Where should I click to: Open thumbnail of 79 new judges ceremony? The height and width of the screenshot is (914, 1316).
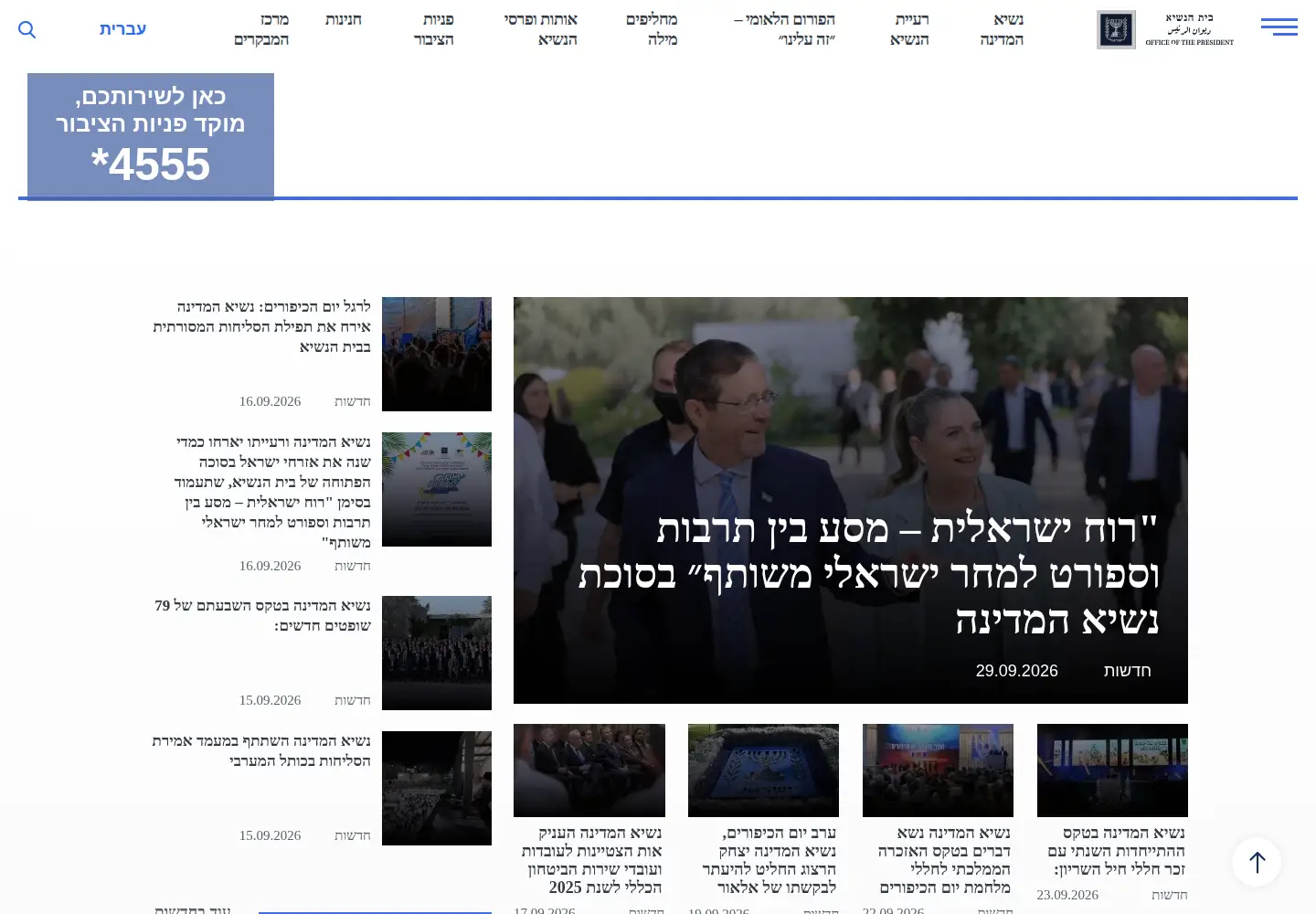point(437,653)
